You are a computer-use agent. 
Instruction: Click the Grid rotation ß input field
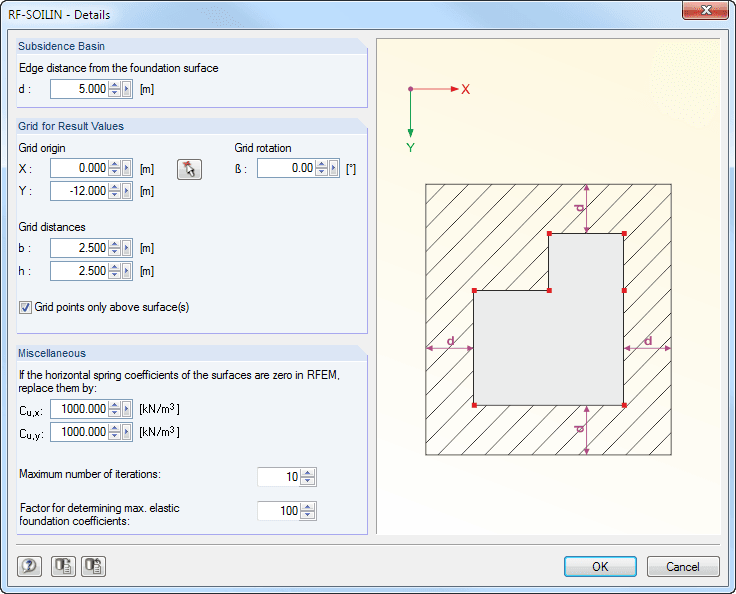(286, 168)
